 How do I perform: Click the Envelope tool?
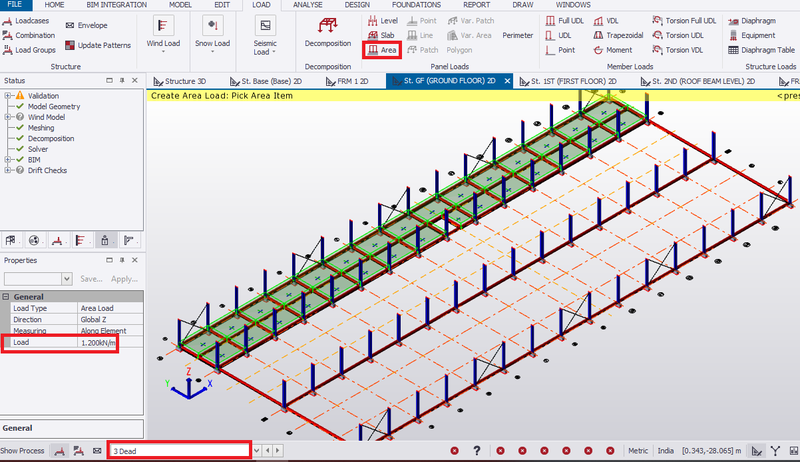[x=86, y=25]
